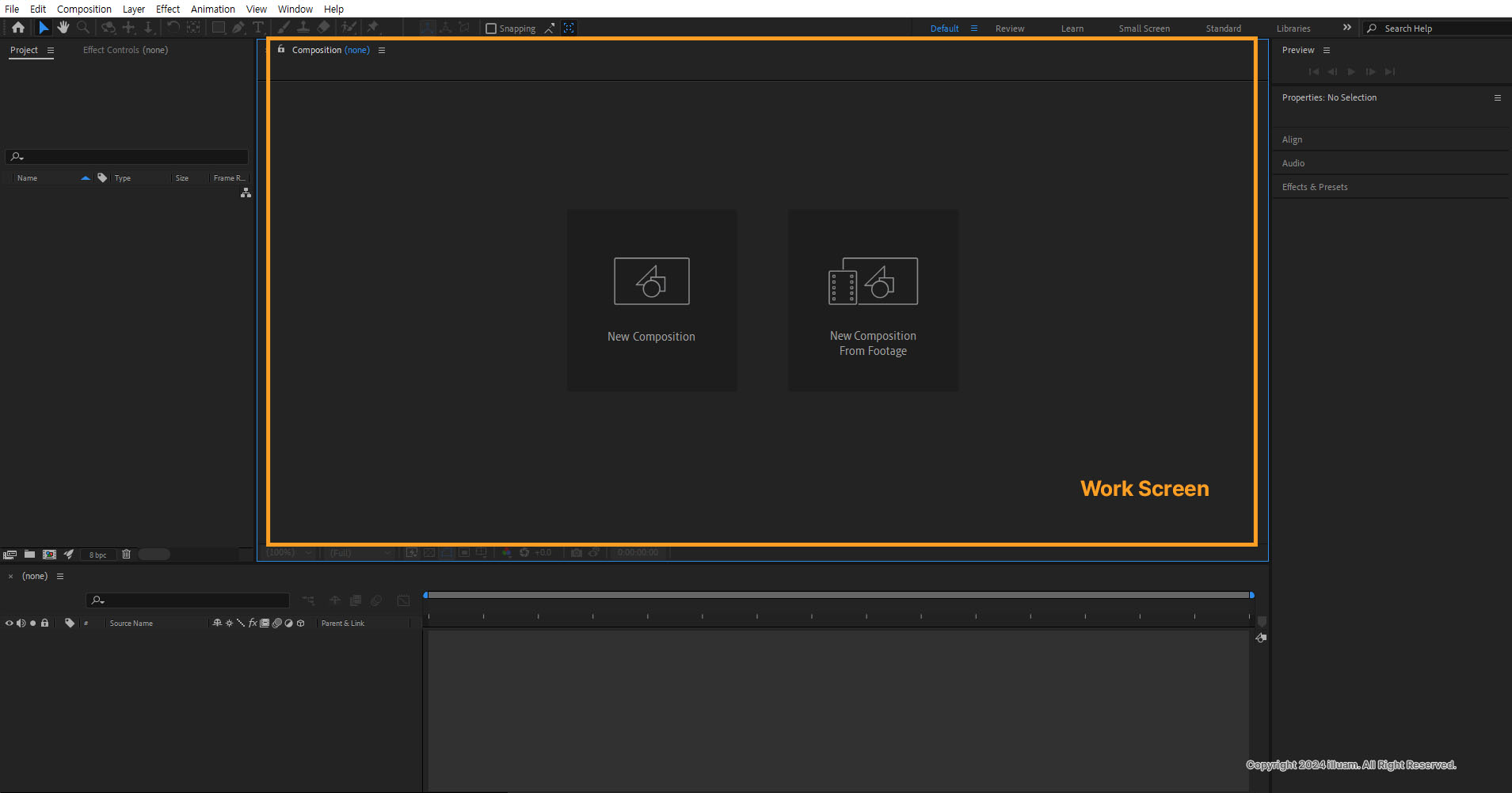Switch to the Standard workspace
This screenshot has width=1512, height=793.
(x=1224, y=29)
